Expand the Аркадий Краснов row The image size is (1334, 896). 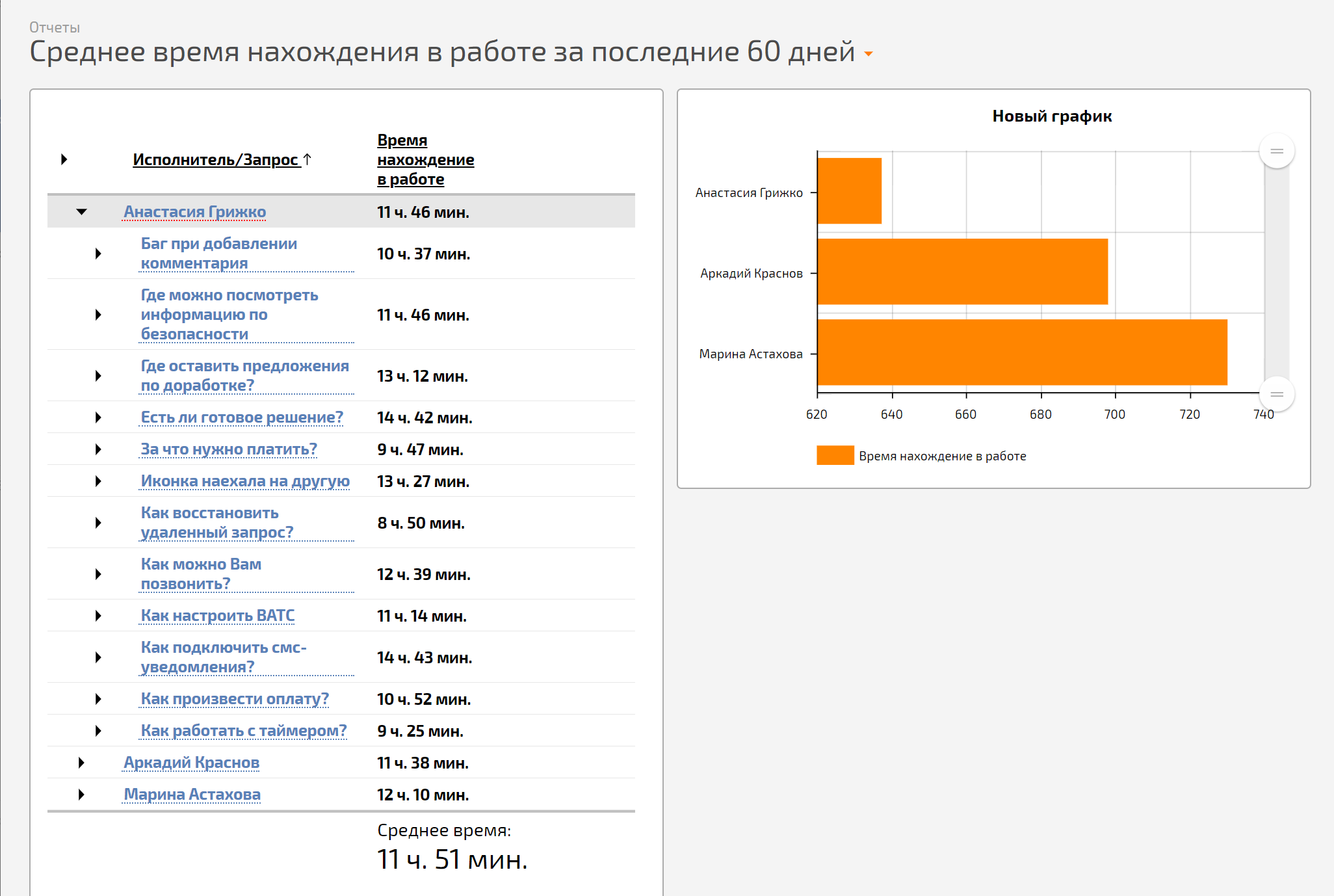[x=81, y=763]
